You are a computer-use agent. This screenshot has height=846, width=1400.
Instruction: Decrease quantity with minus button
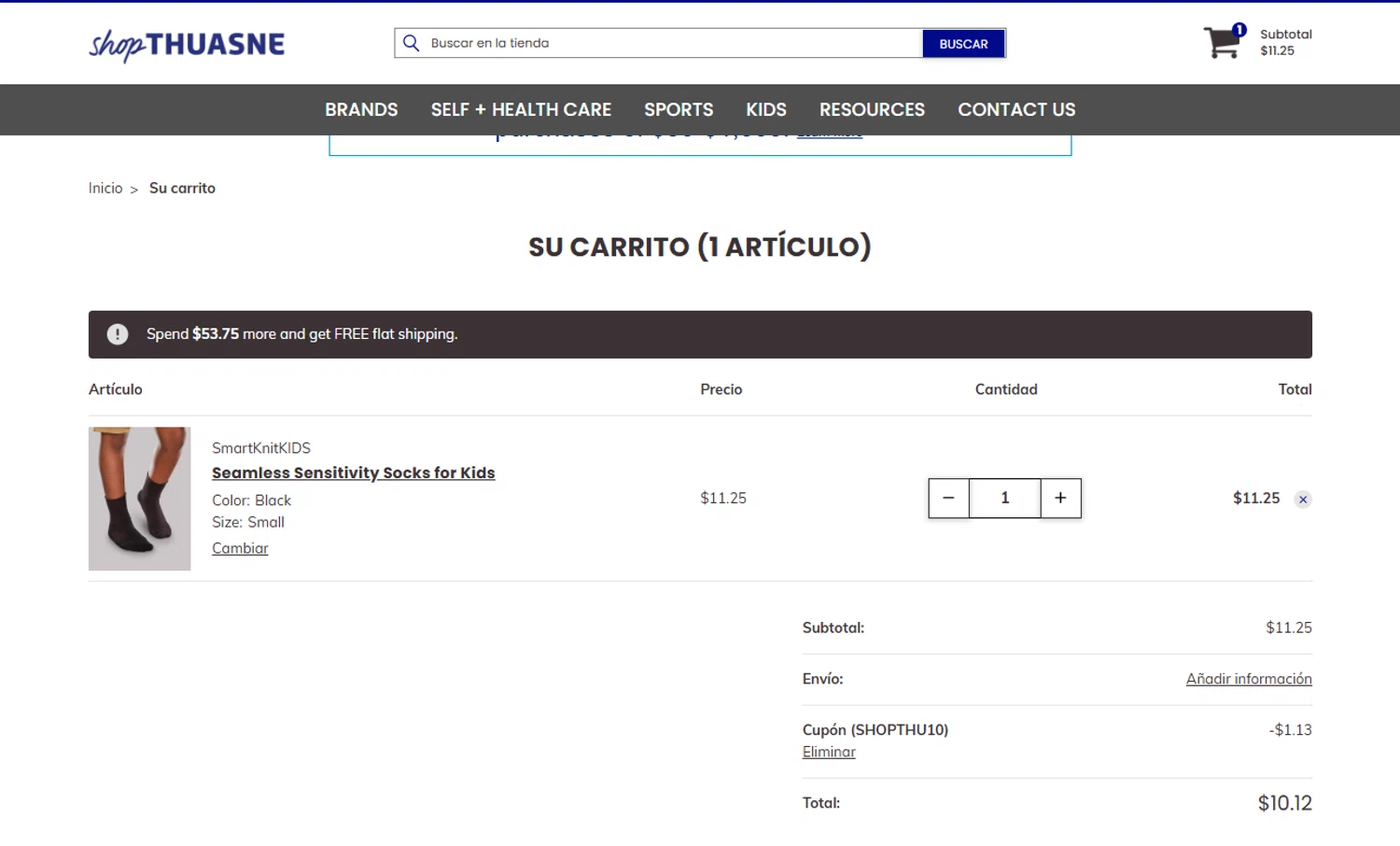point(948,499)
